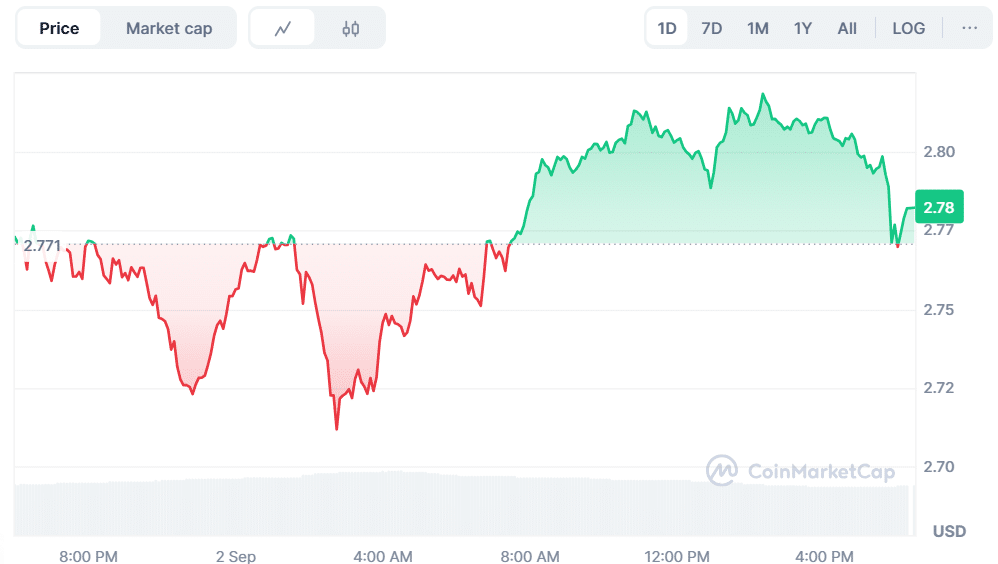This screenshot has width=998, height=564.
Task: Open the three-dots more options menu
Action: (x=969, y=28)
